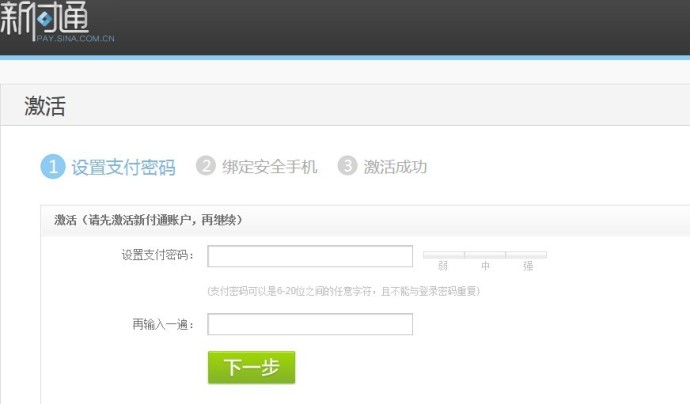Click the 激活 page heading

coord(45,106)
